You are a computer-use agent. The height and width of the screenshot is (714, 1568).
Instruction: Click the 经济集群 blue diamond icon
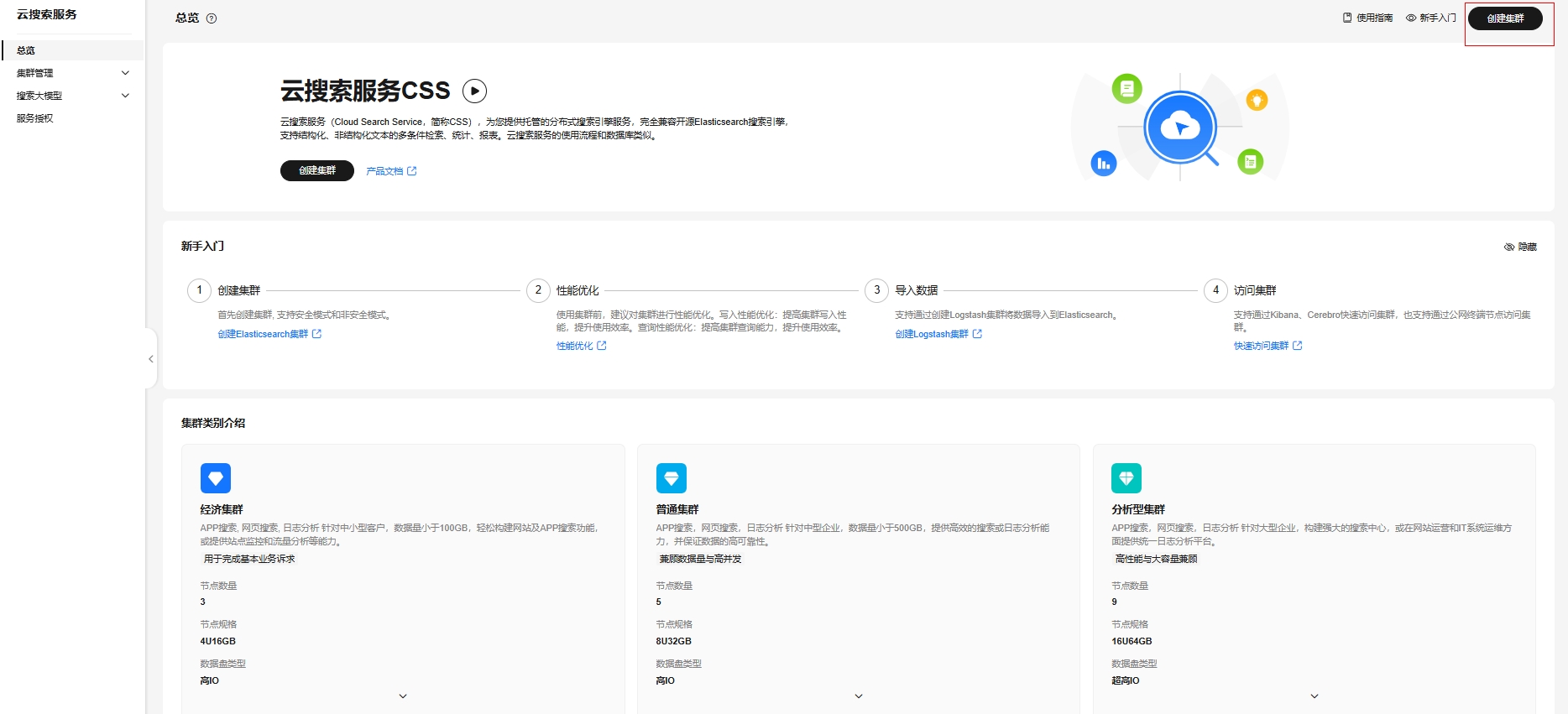coord(216,478)
